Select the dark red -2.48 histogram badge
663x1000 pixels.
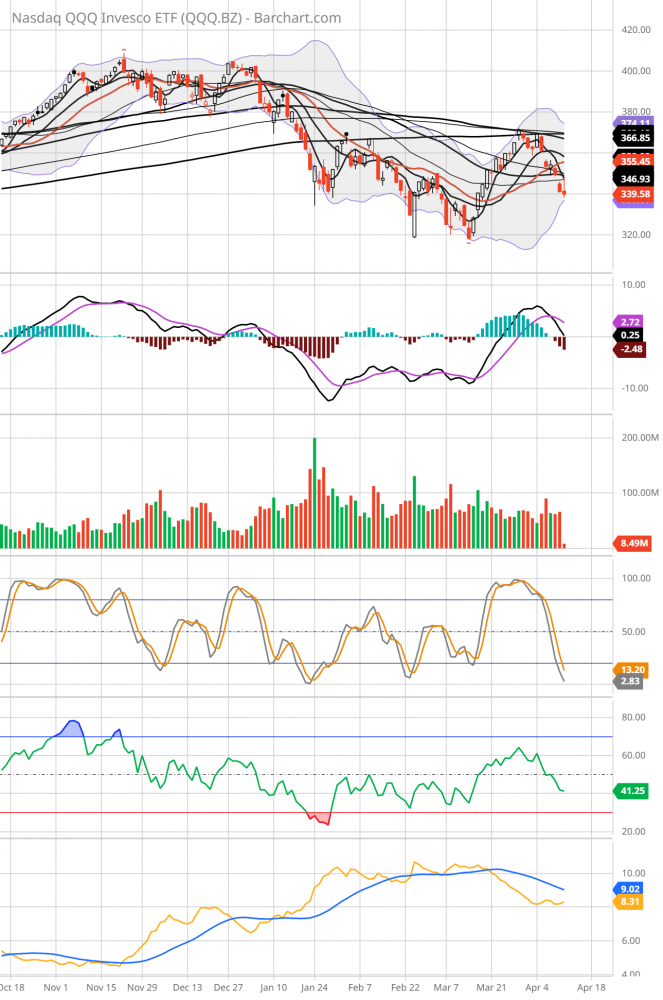630,349
